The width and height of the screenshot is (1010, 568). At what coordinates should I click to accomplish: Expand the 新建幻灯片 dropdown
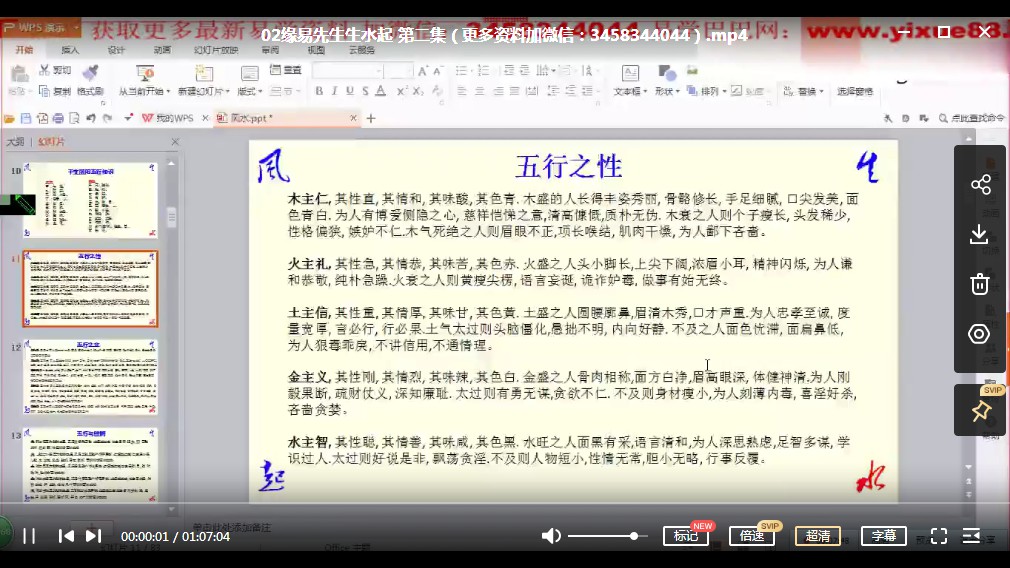[201, 91]
